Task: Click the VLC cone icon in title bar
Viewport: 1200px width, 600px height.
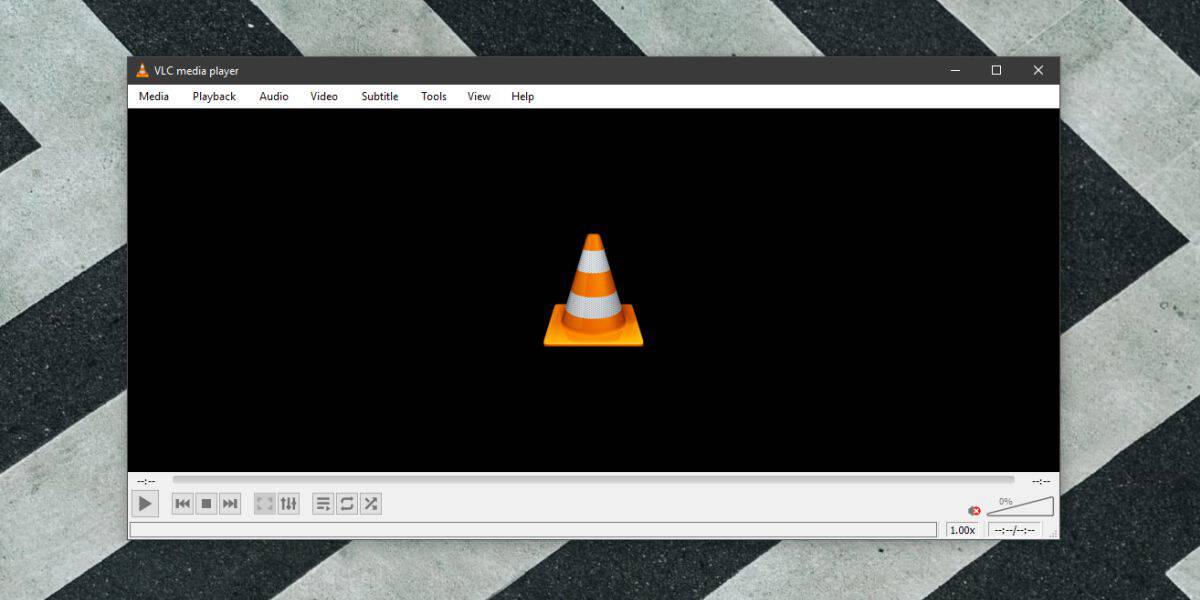Action: click(x=142, y=70)
